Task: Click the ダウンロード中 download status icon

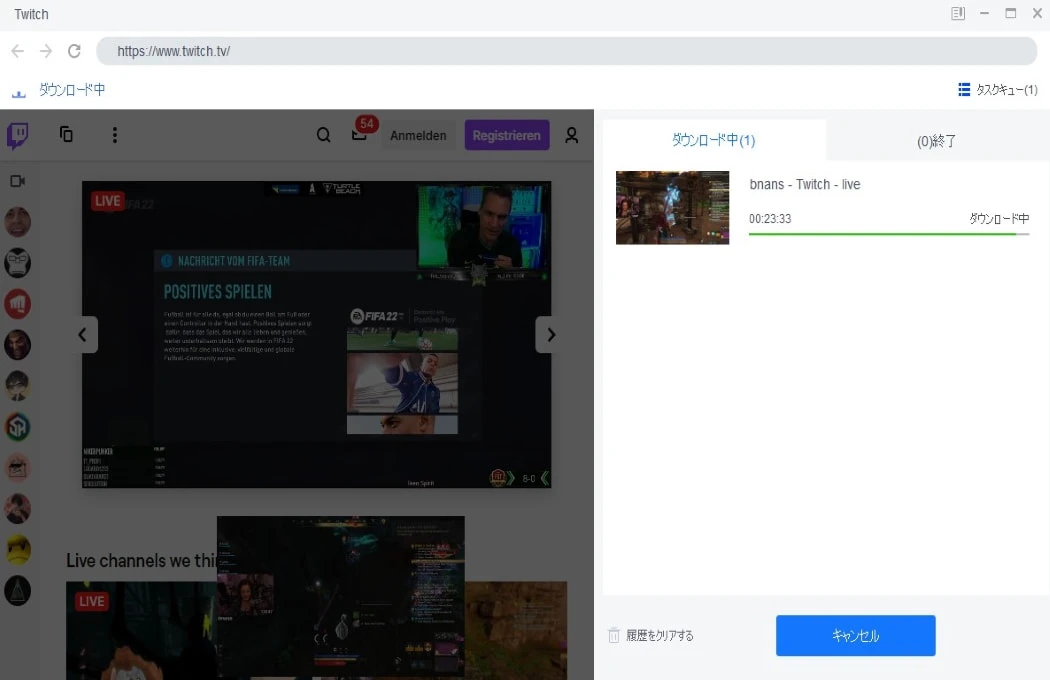Action: [x=18, y=88]
